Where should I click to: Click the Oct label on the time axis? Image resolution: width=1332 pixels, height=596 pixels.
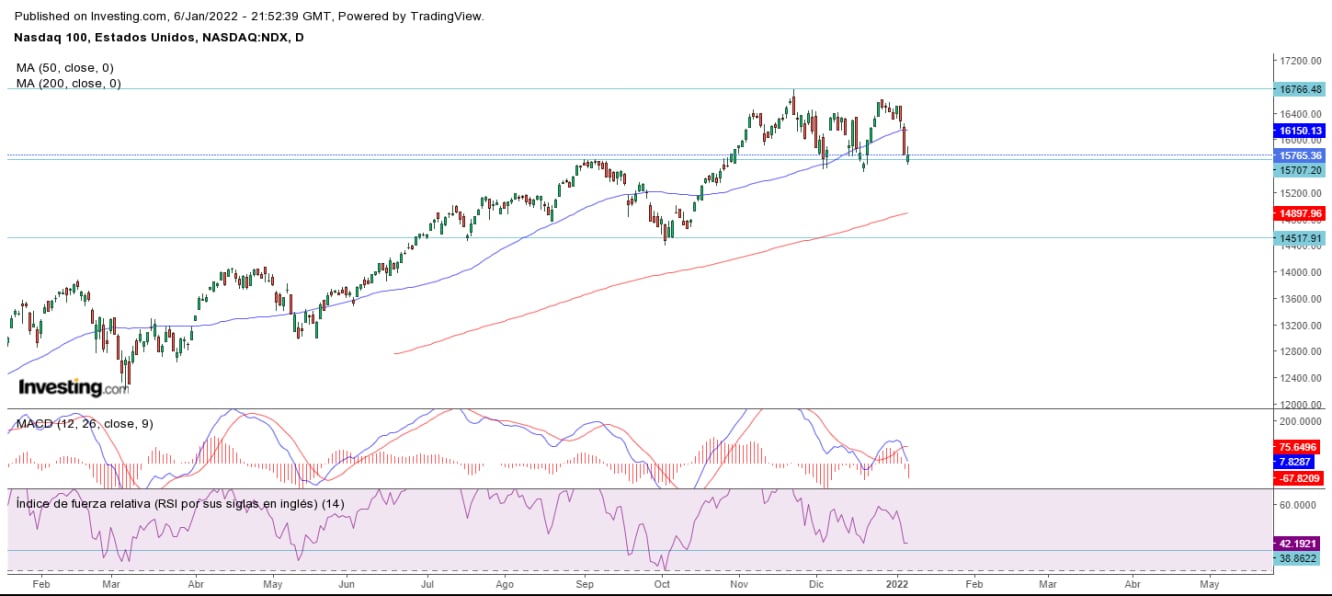click(x=661, y=582)
